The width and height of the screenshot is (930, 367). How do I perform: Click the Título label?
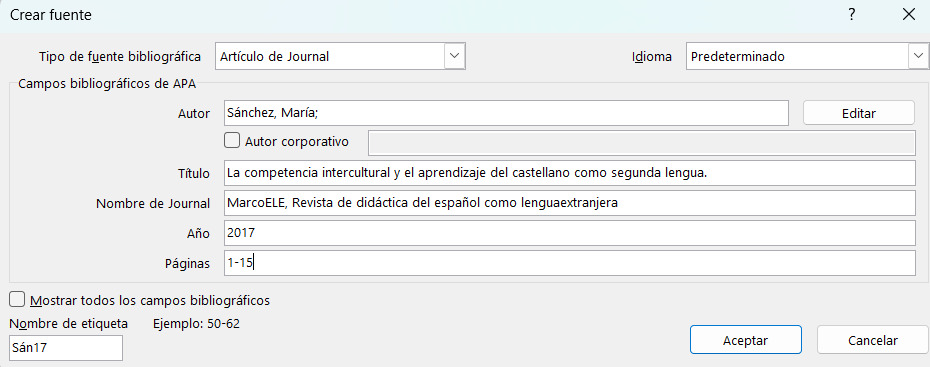click(194, 174)
